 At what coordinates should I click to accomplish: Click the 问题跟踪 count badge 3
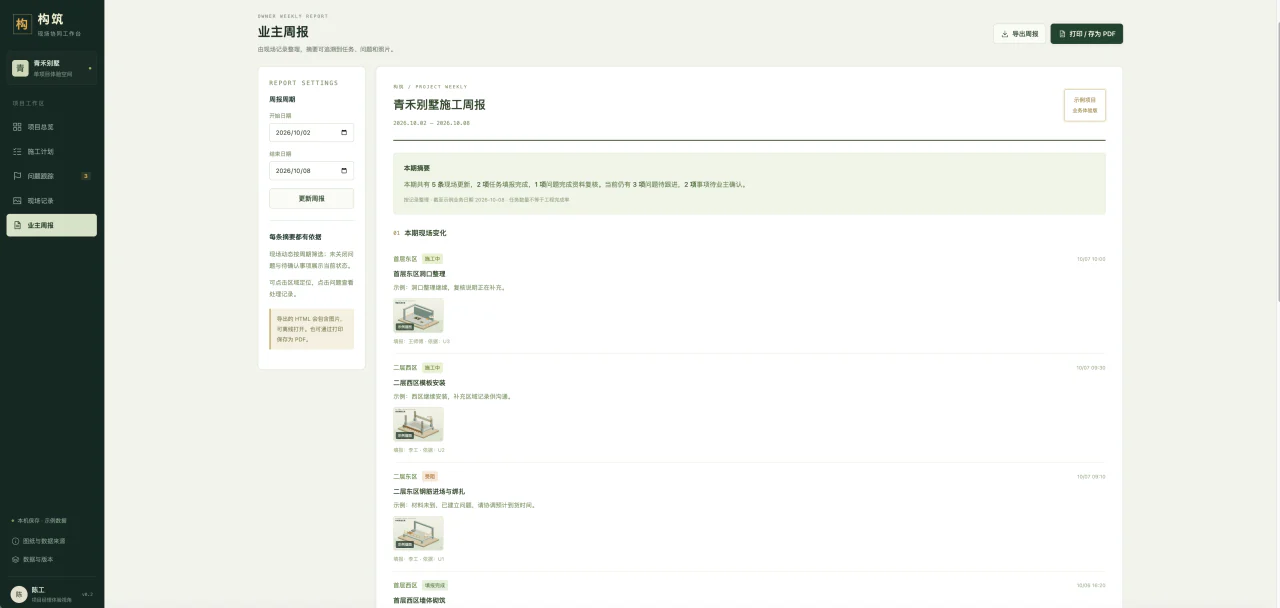tap(85, 176)
